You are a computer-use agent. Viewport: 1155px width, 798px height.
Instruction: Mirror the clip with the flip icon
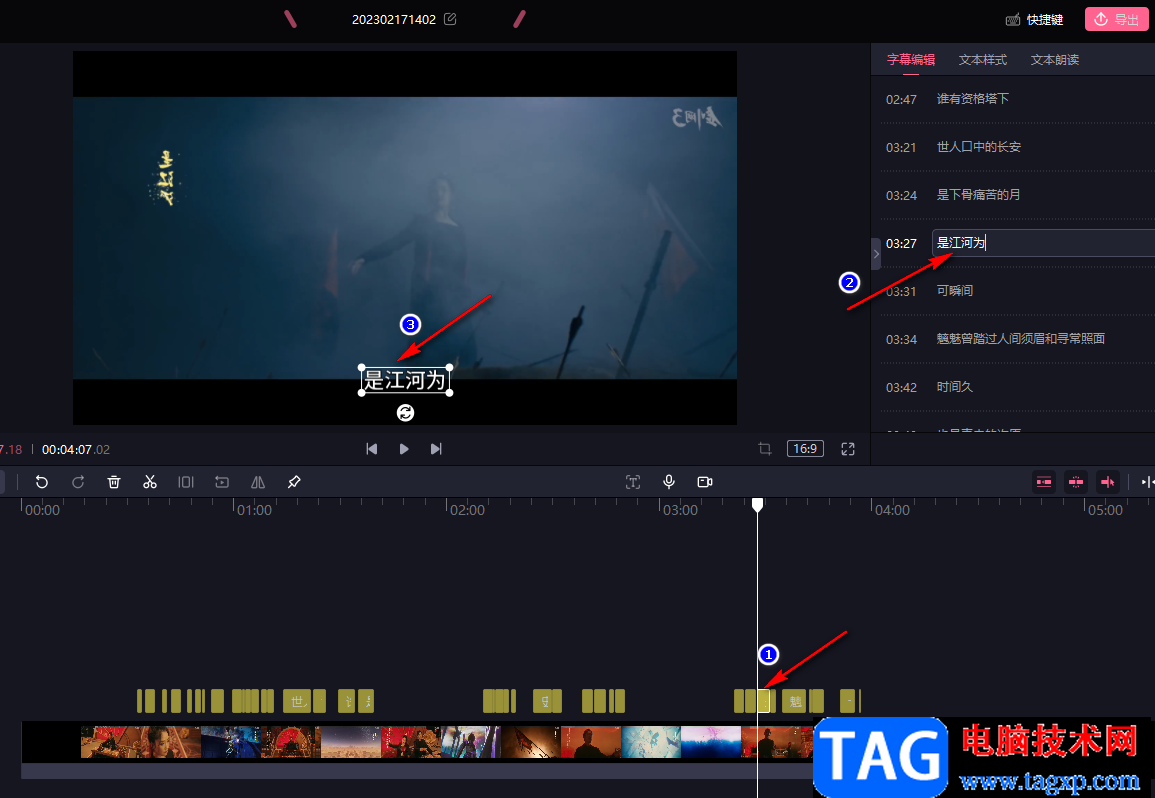pos(258,482)
